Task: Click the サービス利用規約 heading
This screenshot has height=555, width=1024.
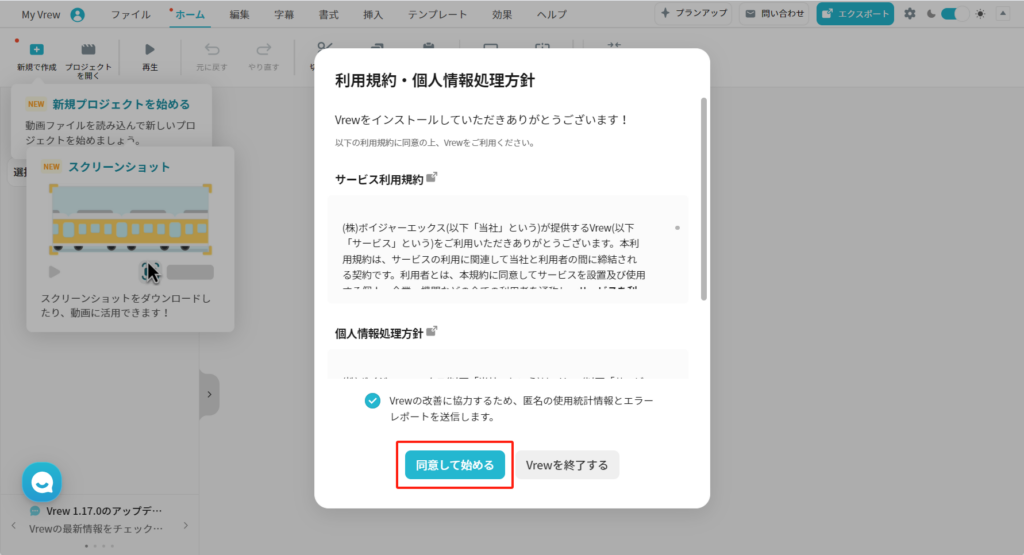Action: click(x=379, y=180)
